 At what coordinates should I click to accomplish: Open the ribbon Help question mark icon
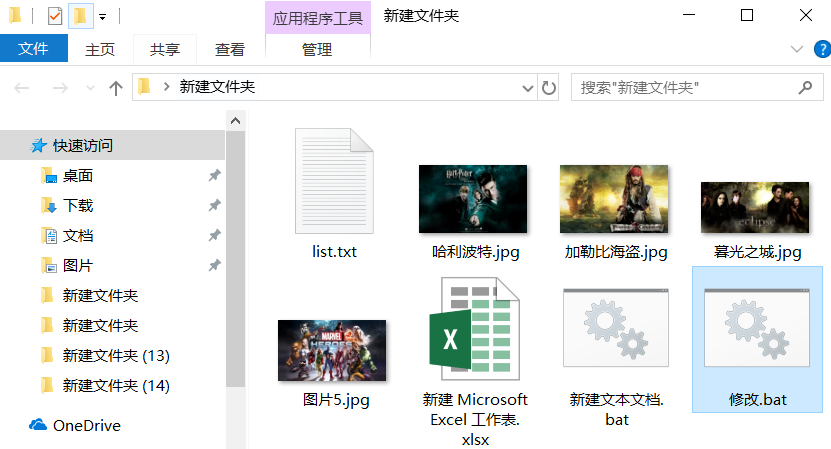click(818, 49)
